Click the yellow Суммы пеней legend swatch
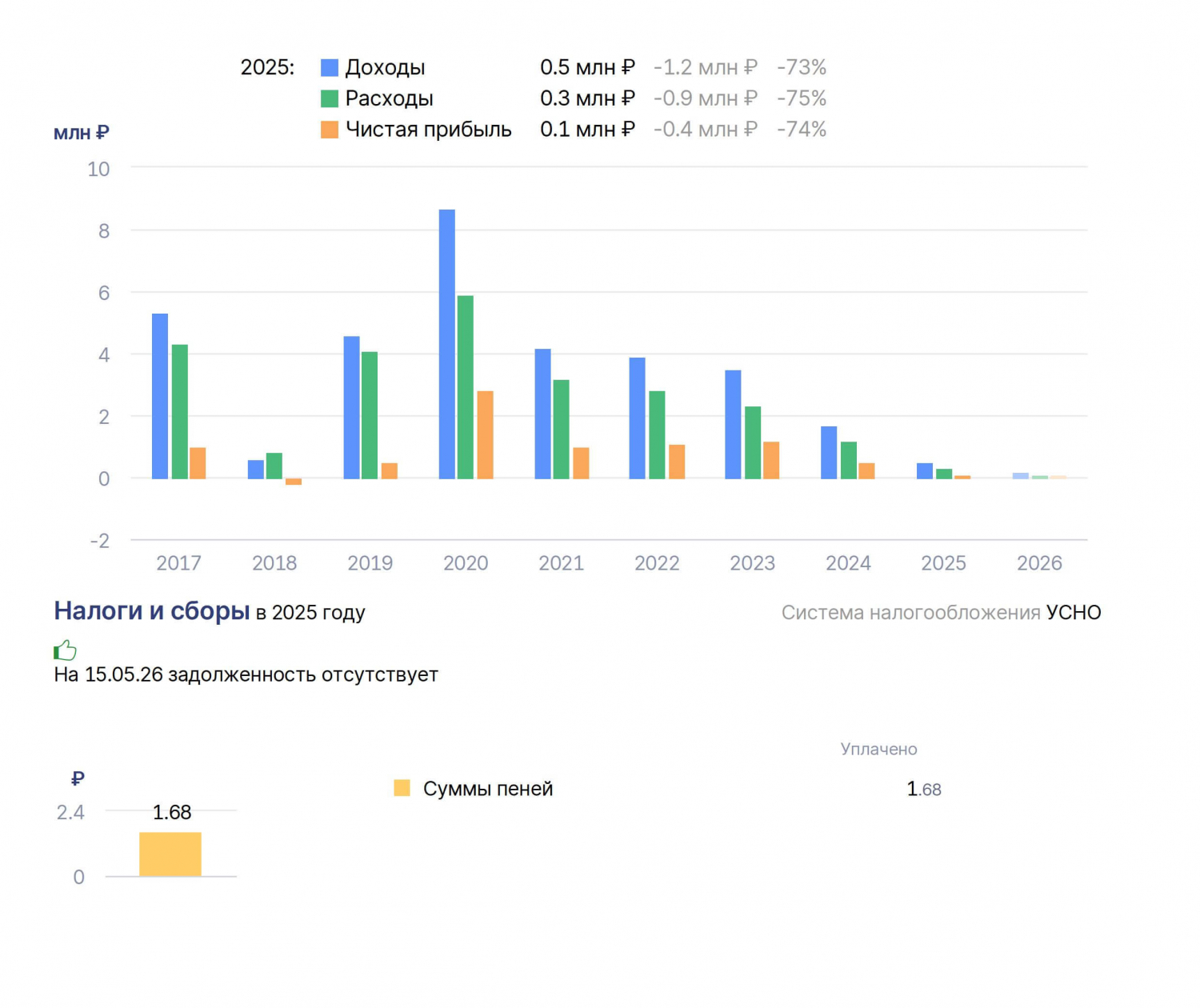 pyautogui.click(x=402, y=789)
